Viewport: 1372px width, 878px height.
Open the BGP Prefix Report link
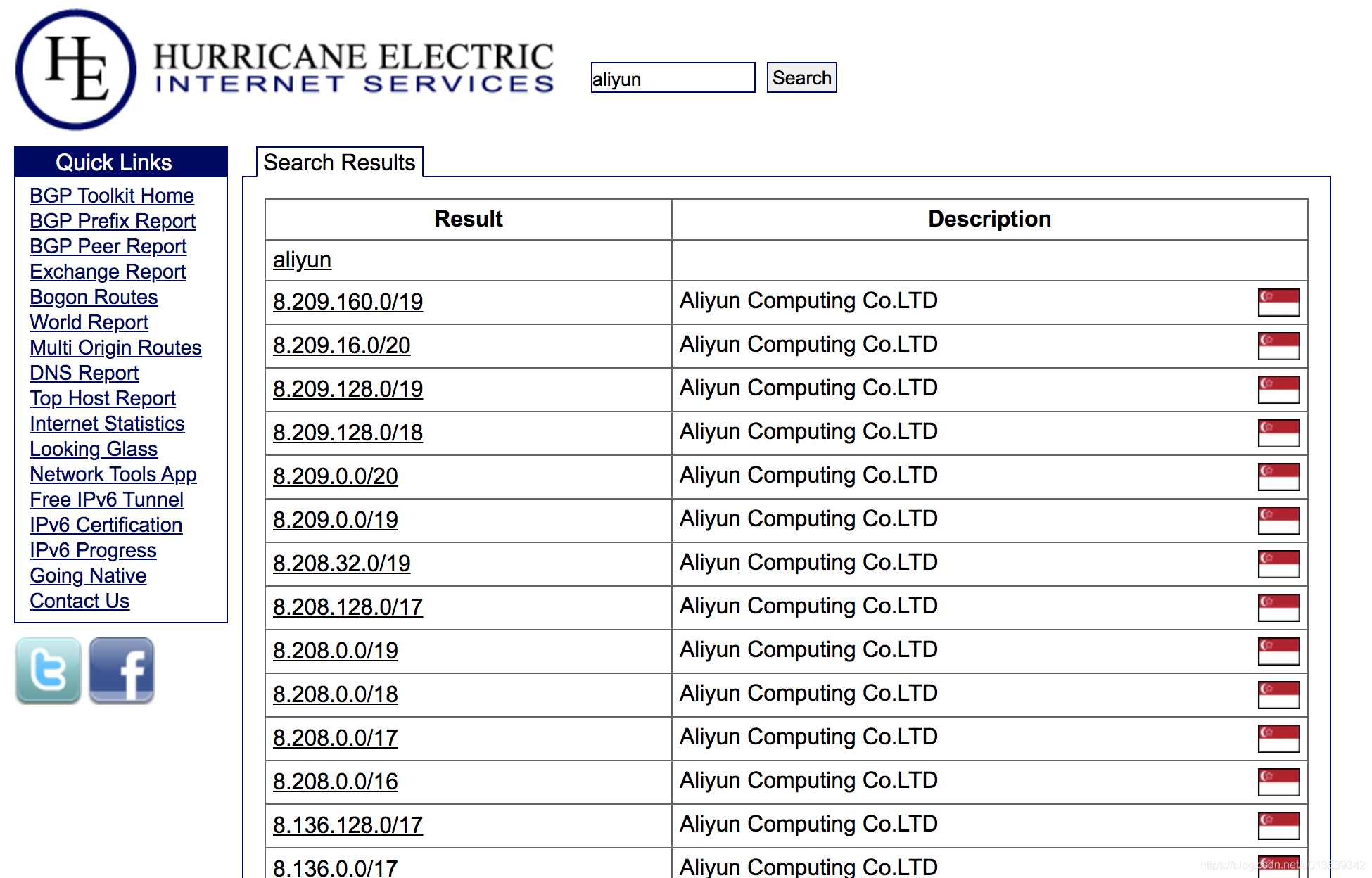[x=113, y=221]
